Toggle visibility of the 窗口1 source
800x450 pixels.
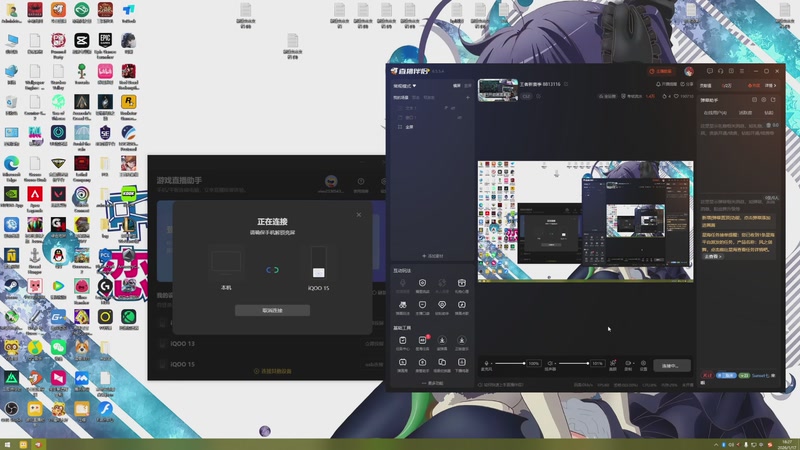(x=460, y=117)
